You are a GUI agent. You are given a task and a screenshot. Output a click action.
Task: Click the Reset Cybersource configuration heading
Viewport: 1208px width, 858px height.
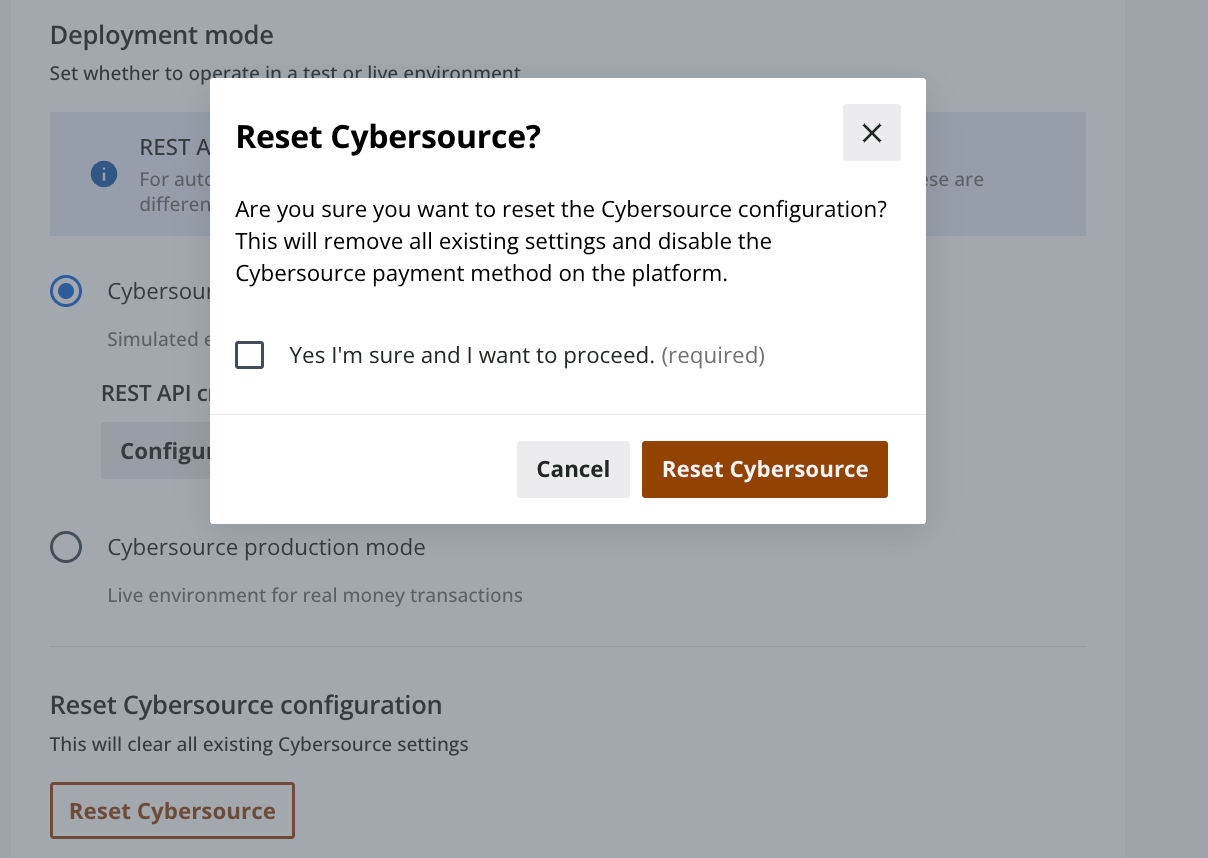[x=246, y=704]
